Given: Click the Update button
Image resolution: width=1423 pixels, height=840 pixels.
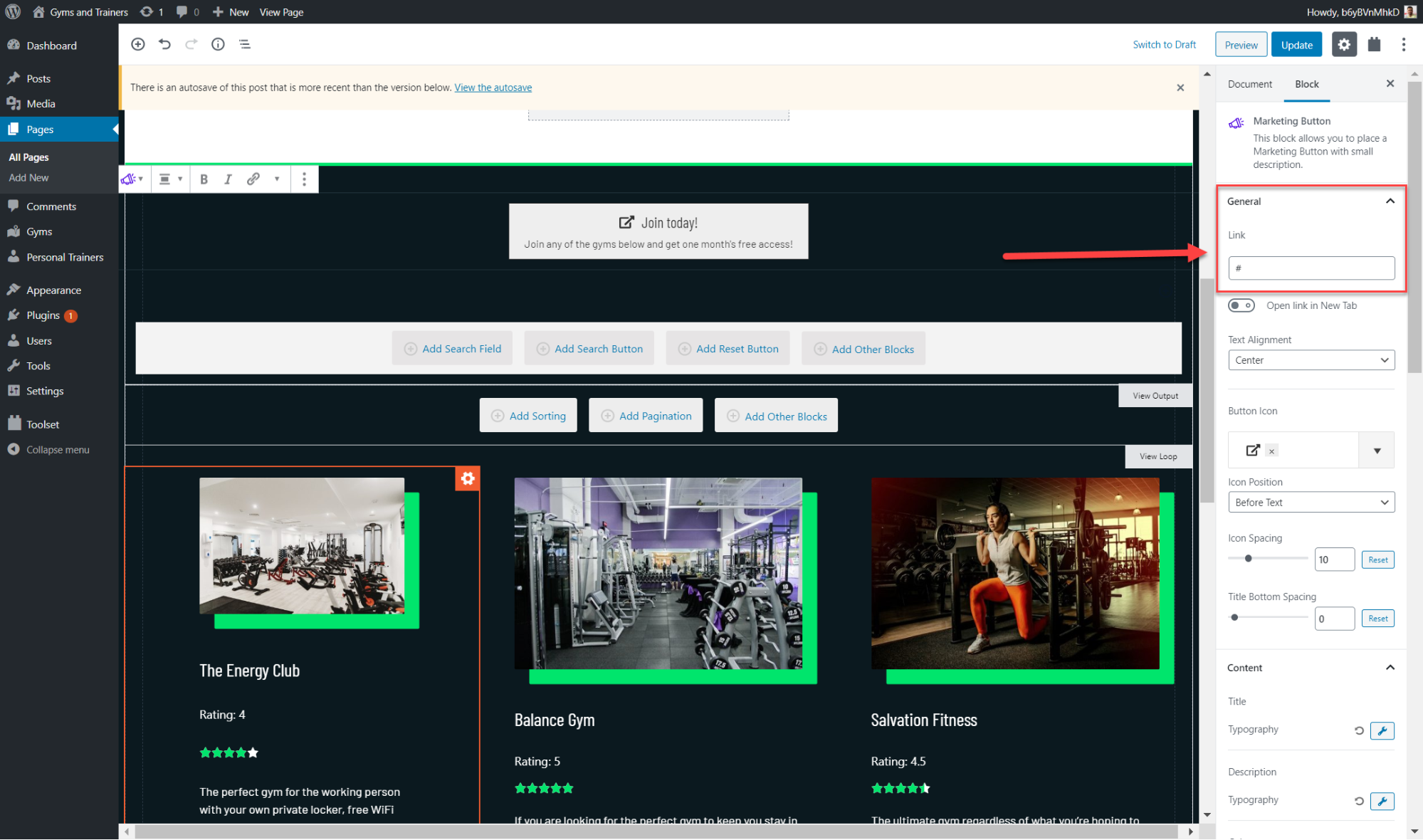Looking at the screenshot, I should pos(1297,45).
